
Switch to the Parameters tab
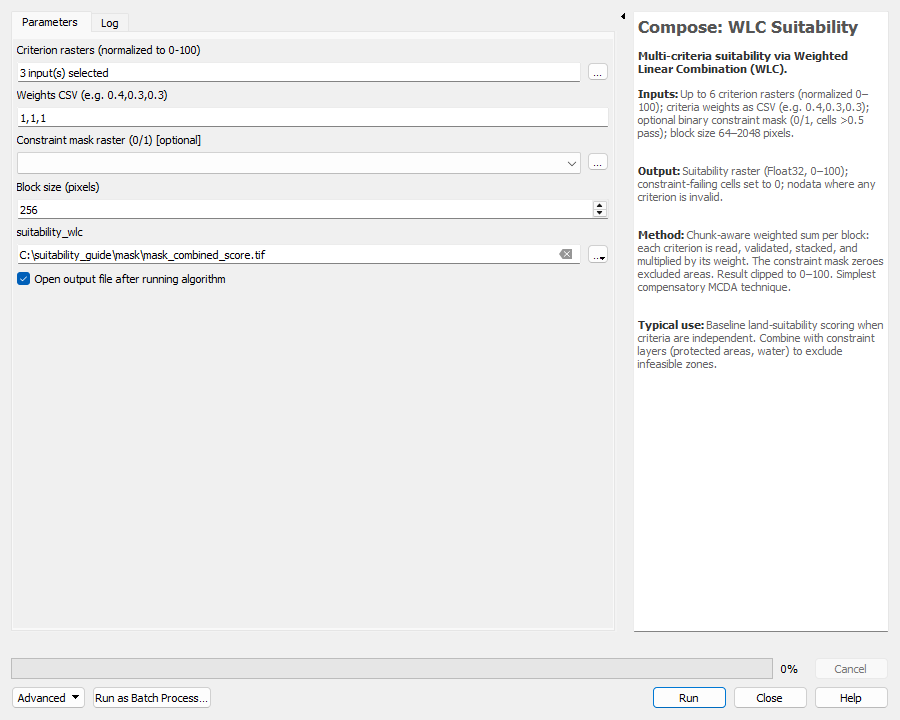click(x=50, y=22)
